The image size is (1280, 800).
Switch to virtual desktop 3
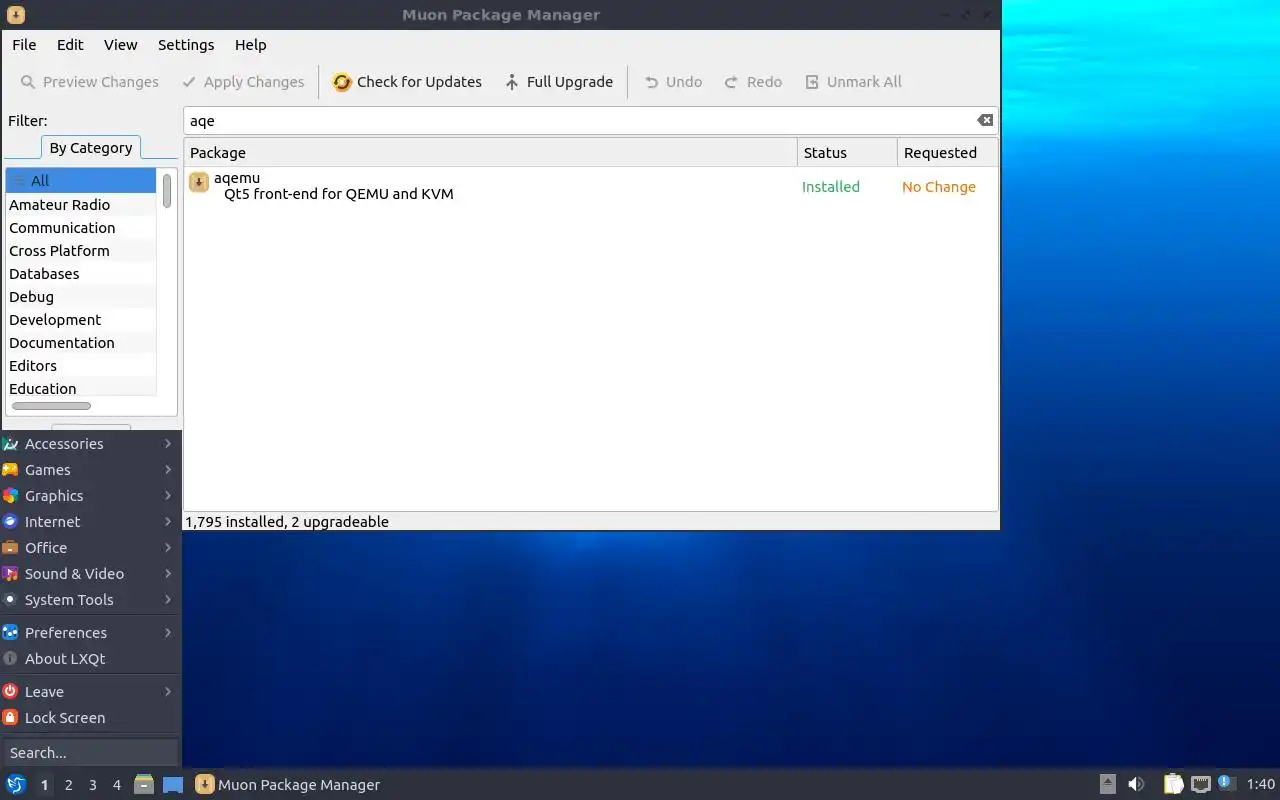92,785
